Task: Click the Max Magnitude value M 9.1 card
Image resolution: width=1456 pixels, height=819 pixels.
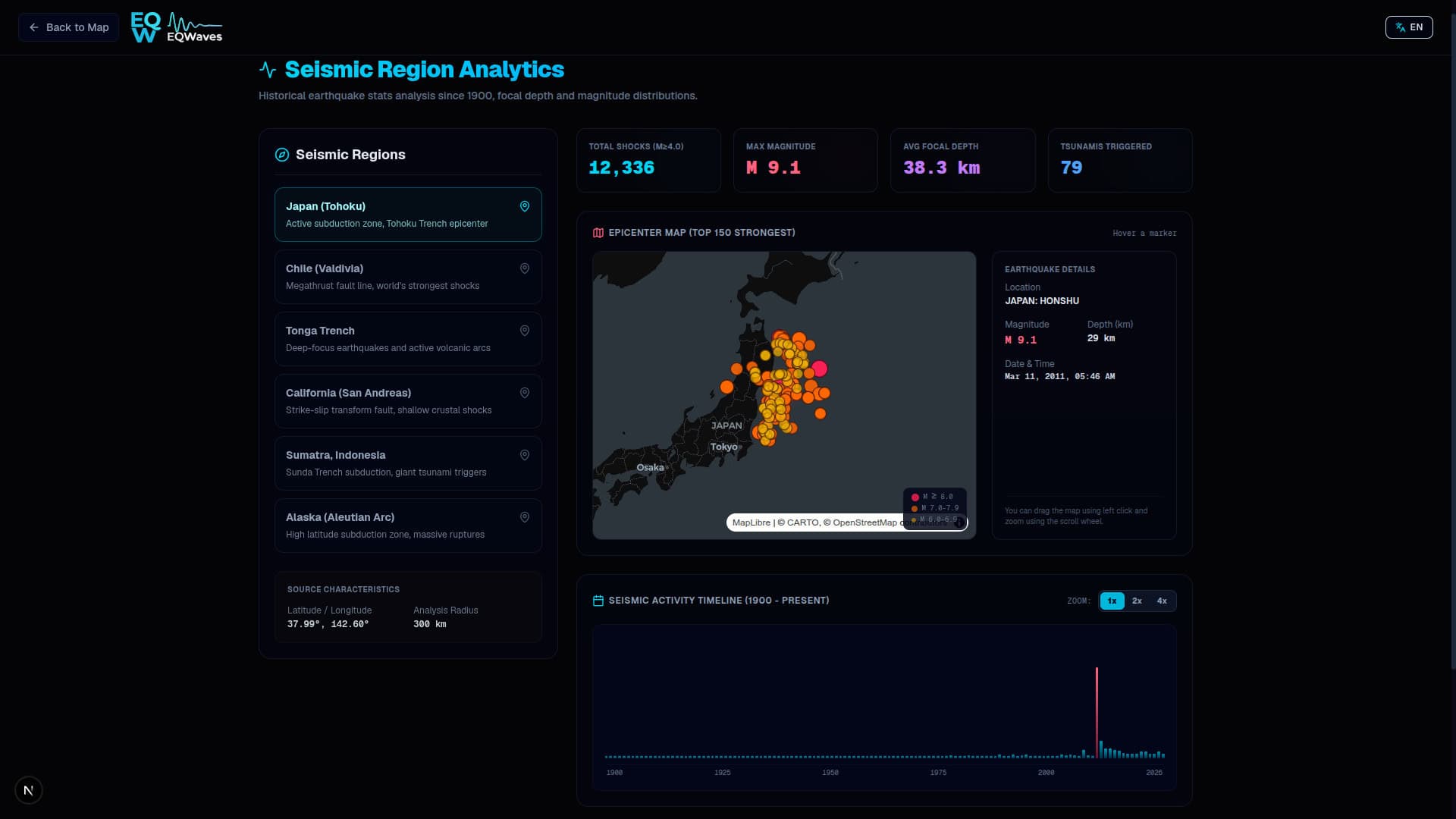Action: [805, 160]
